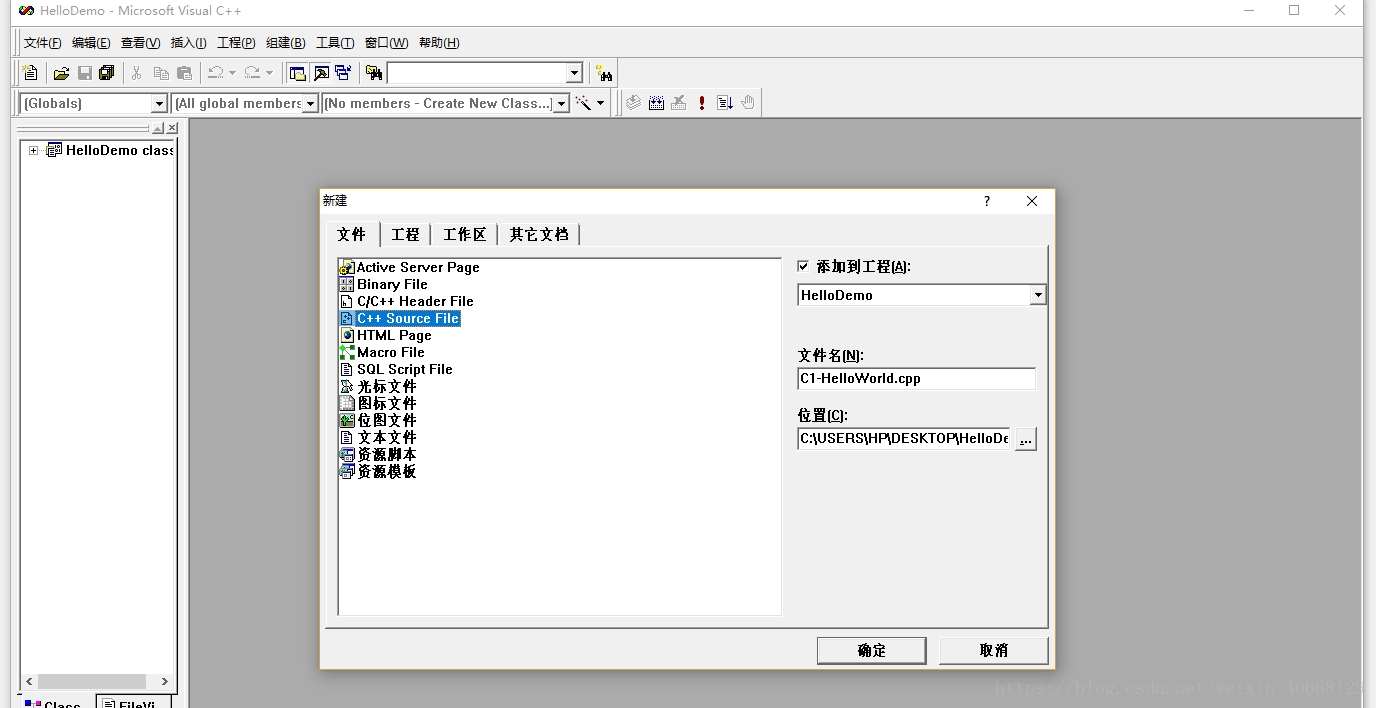Open the 帮助(H) menu
1376x708 pixels.
click(439, 43)
